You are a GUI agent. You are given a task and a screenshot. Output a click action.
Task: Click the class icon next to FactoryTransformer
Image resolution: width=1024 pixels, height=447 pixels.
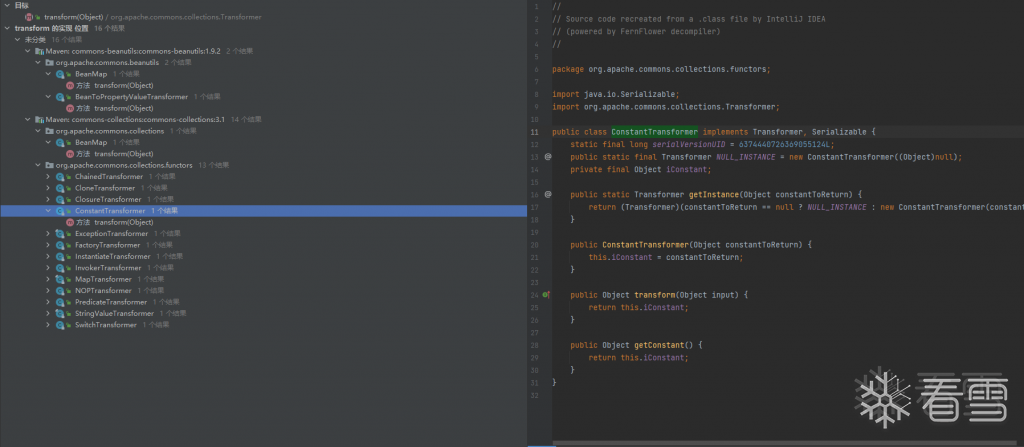pyautogui.click(x=61, y=245)
